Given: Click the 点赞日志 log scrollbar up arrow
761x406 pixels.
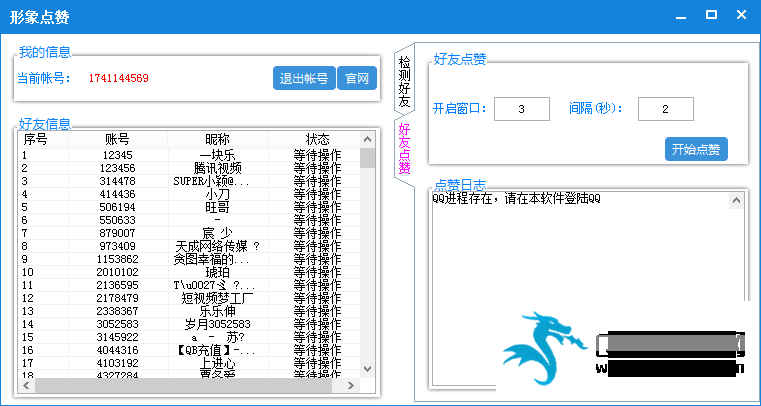Looking at the screenshot, I should tap(738, 199).
